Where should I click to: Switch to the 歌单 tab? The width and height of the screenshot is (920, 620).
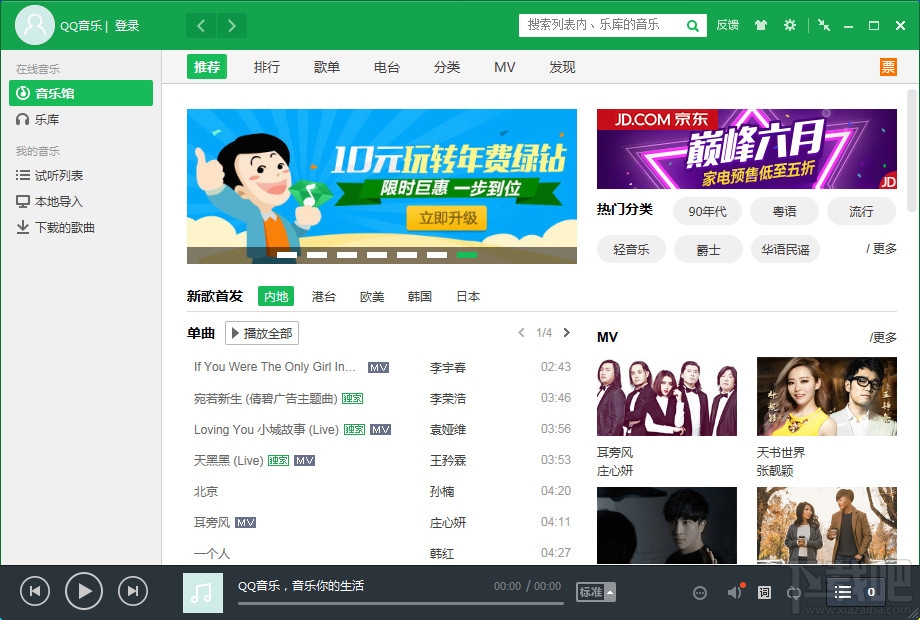coord(327,67)
